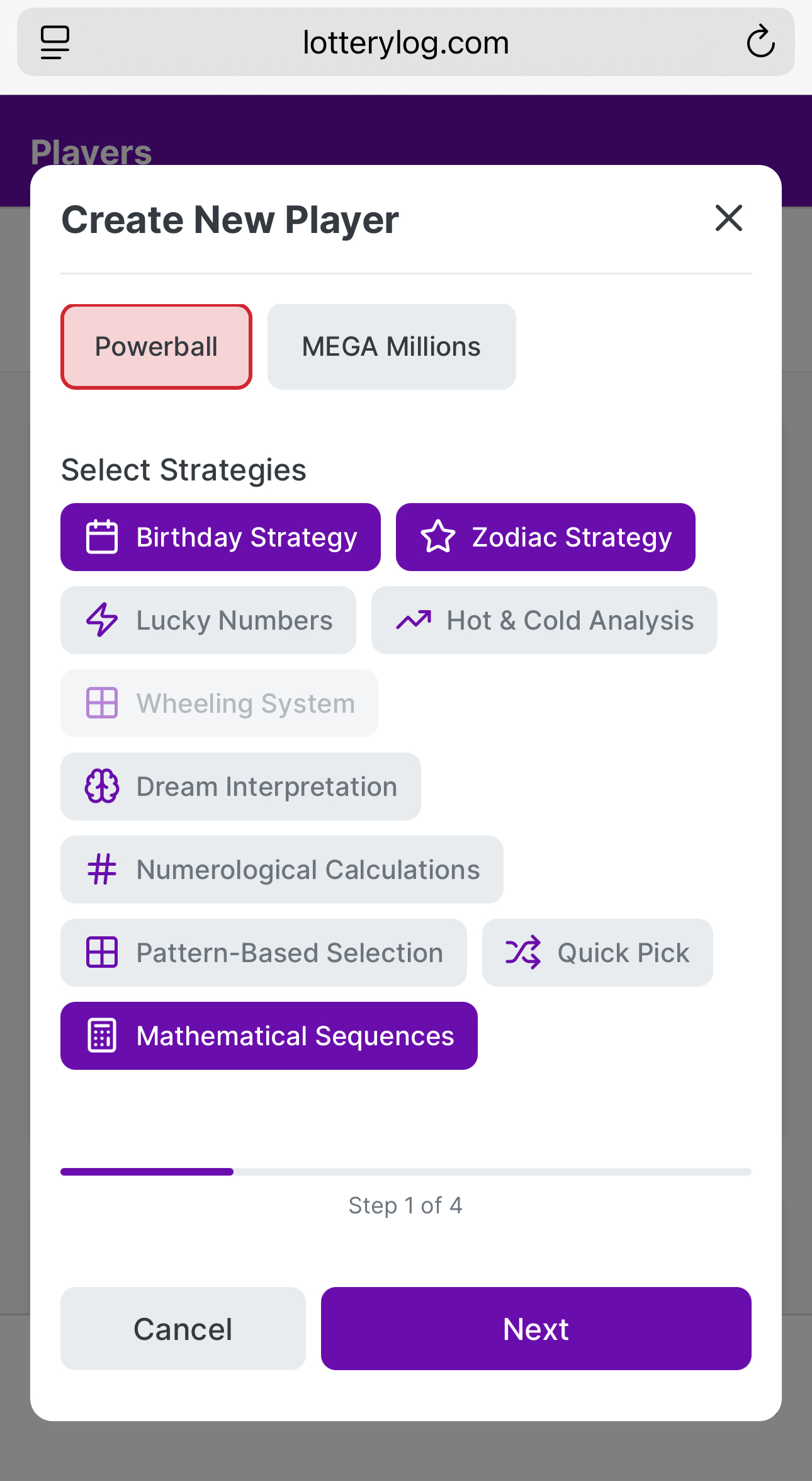This screenshot has height=1481, width=812.
Task: Switch to the MEGA Millions game tab
Action: point(391,347)
